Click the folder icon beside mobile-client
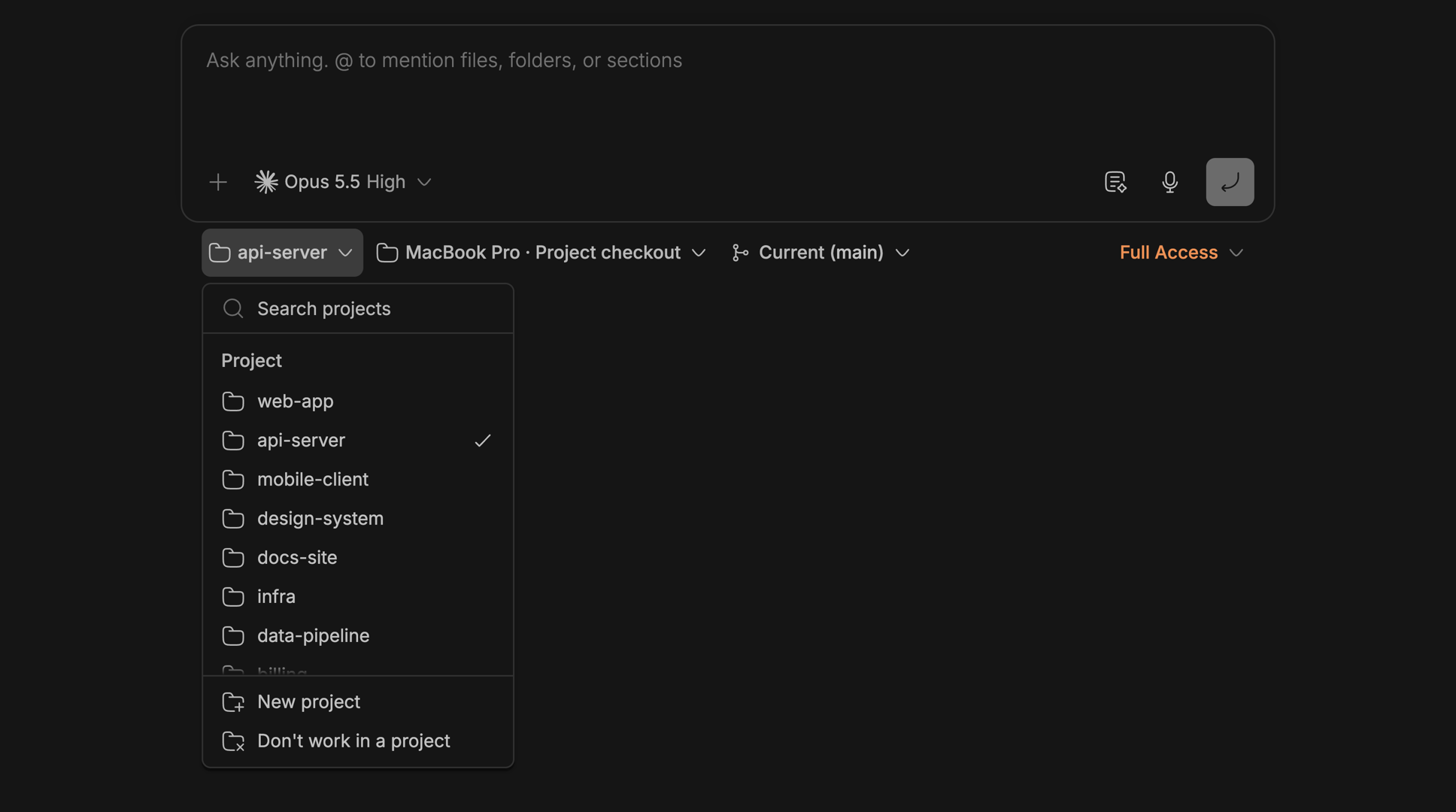Screen dimensions: 1456x812 tap(233, 480)
